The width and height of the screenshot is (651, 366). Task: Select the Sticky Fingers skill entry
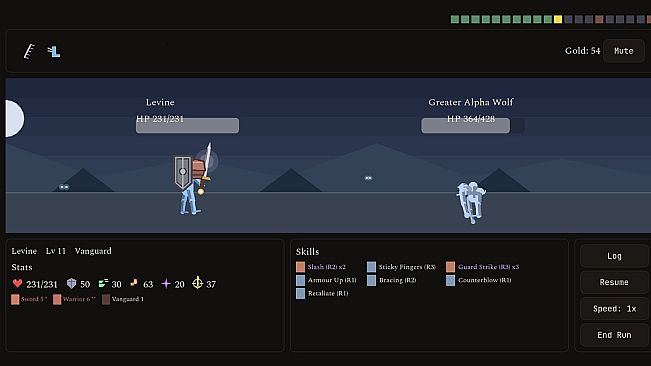[401, 267]
